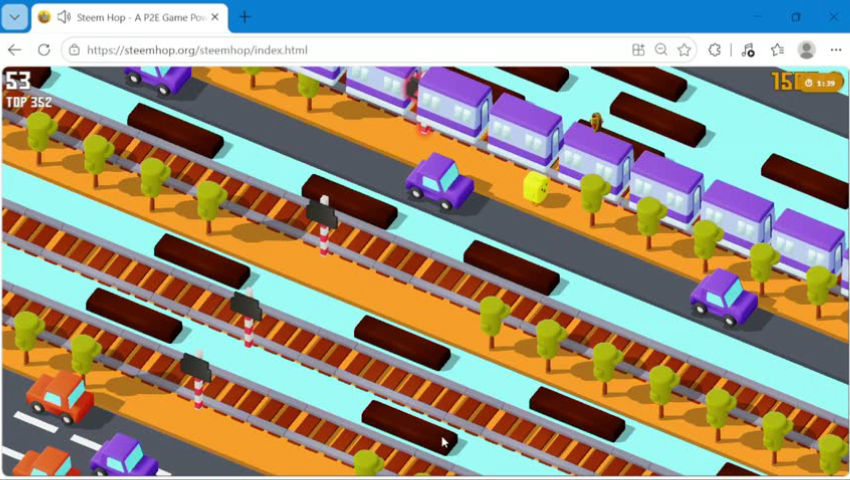Focus the steemhop.org address bar
The height and width of the screenshot is (480, 850).
coord(347,50)
